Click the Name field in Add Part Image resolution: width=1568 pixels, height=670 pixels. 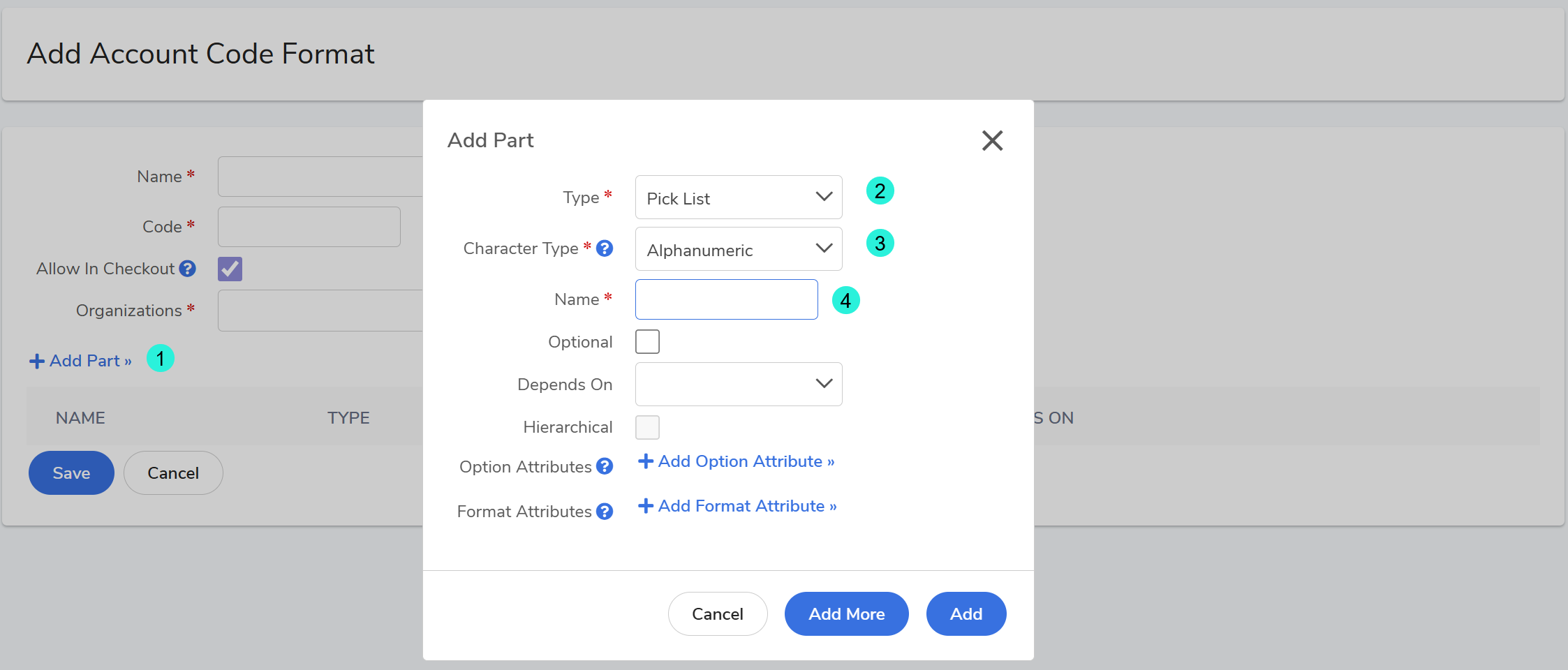point(726,299)
